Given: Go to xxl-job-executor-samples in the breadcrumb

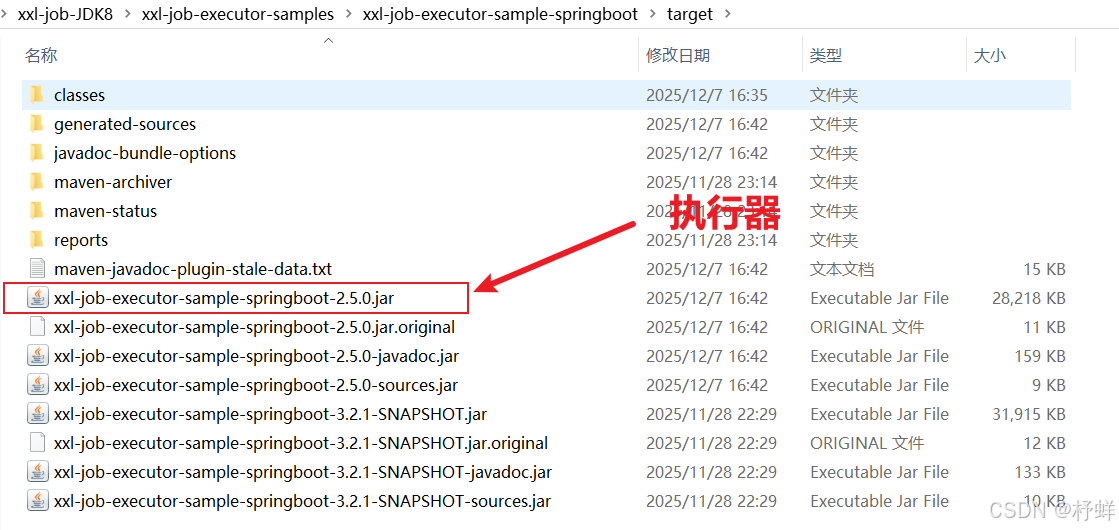Looking at the screenshot, I should click(x=238, y=14).
